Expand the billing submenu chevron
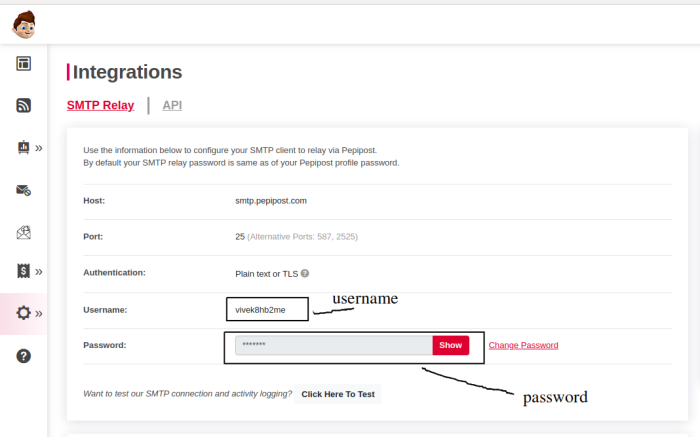Viewport: 700px width, 437px height. (39, 271)
